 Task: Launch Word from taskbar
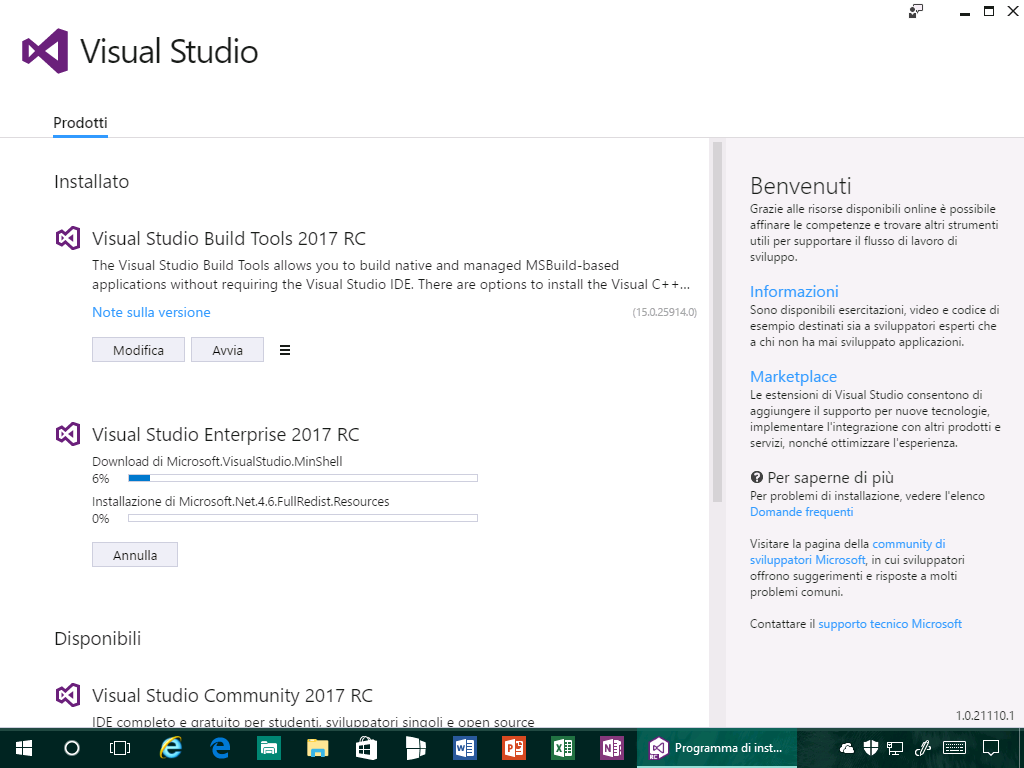pyautogui.click(x=465, y=748)
